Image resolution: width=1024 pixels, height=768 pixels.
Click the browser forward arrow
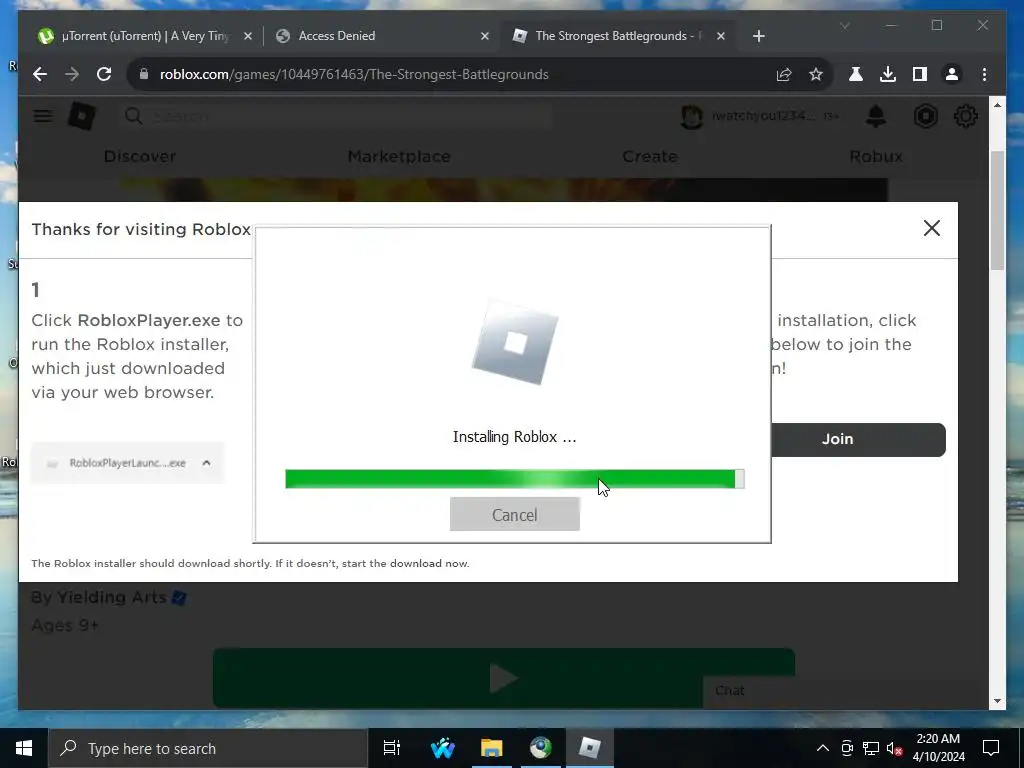pos(72,74)
